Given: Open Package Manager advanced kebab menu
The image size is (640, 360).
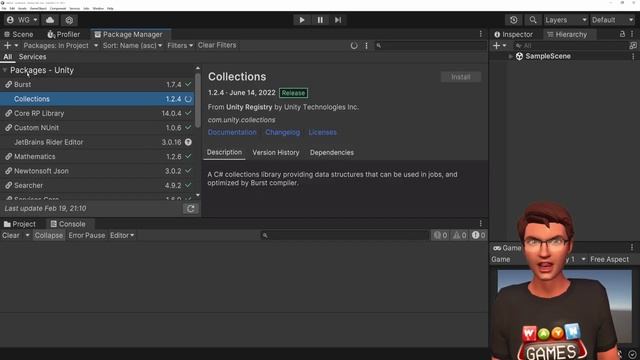Looking at the screenshot, I should click(x=366, y=46).
